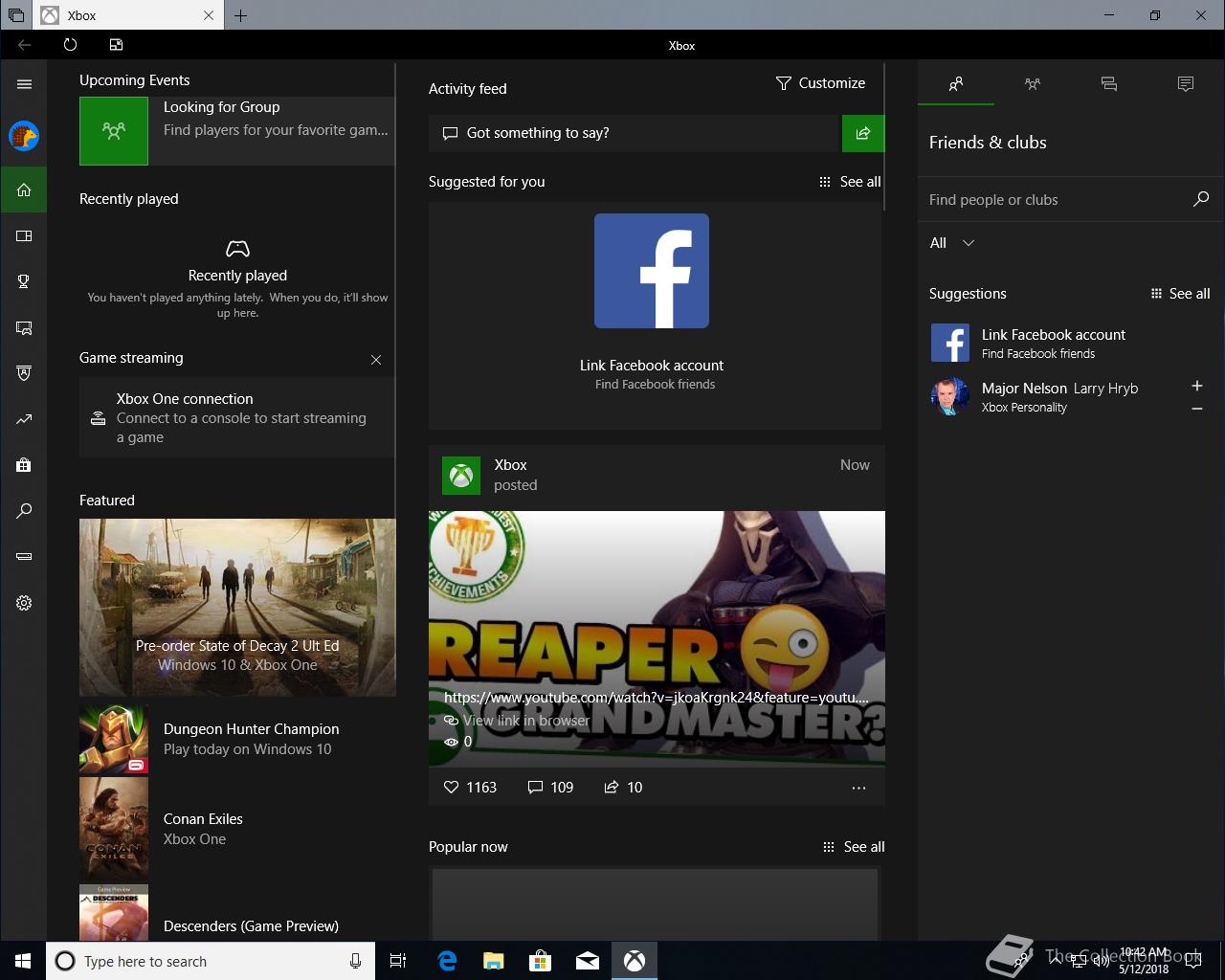Screen dimensions: 1225x980
Task: Like the Xbox post (1163)
Action: (470, 787)
